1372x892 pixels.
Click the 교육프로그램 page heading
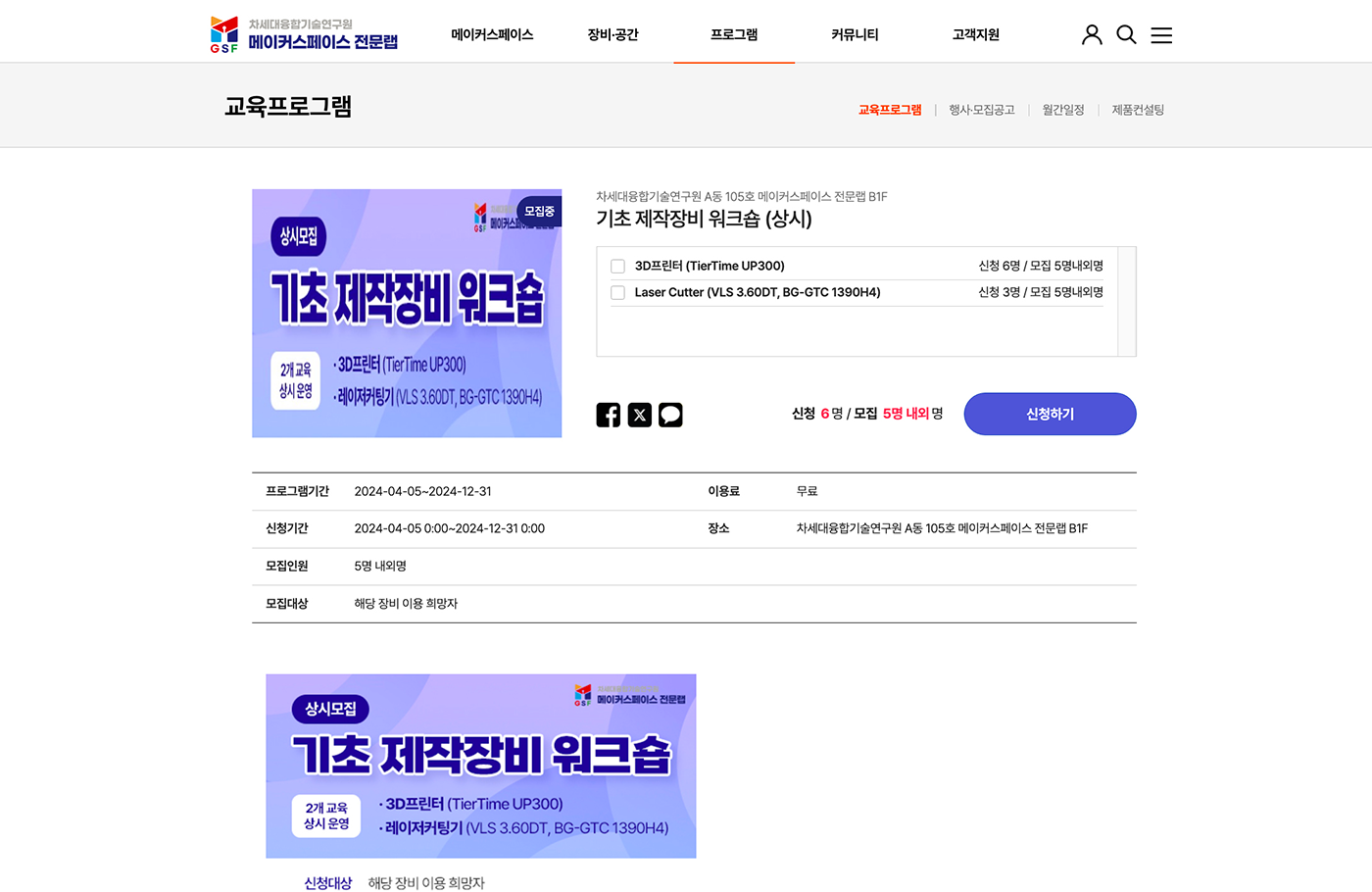(288, 106)
